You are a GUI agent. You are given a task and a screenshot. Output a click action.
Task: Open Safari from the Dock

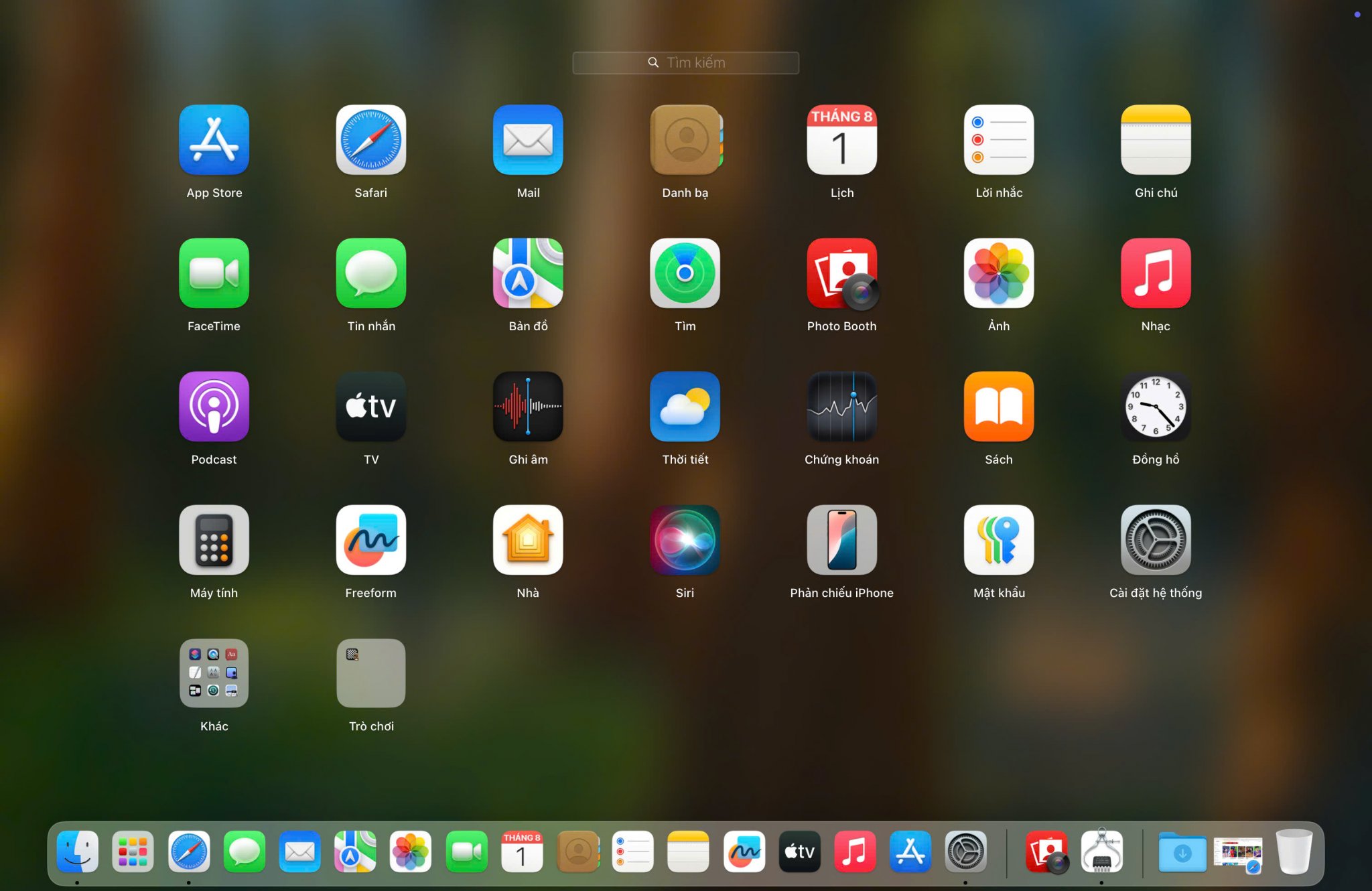[189, 851]
